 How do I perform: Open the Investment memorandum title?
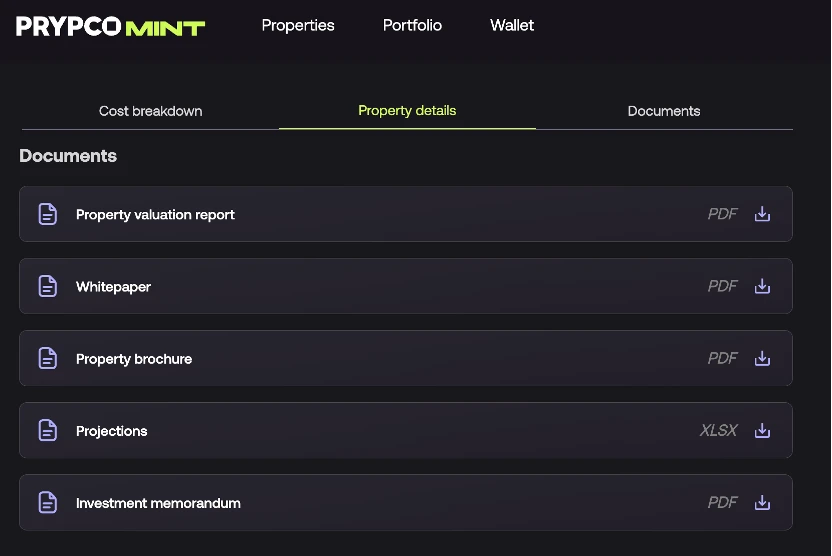click(x=158, y=503)
